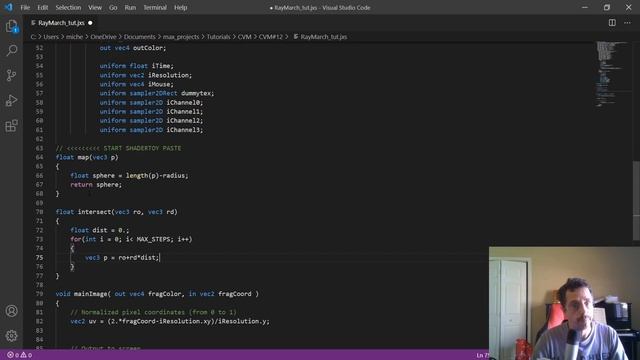Click the for loop line with MAX_STEPS
The height and width of the screenshot is (360, 640).
point(131,239)
